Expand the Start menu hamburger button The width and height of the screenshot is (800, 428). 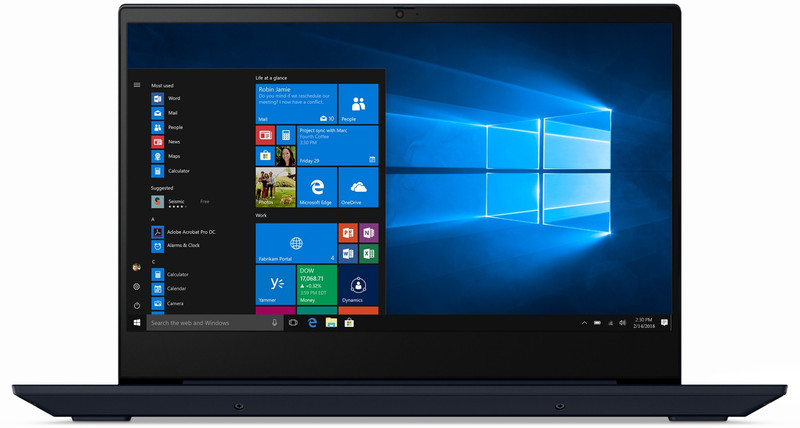click(x=137, y=85)
